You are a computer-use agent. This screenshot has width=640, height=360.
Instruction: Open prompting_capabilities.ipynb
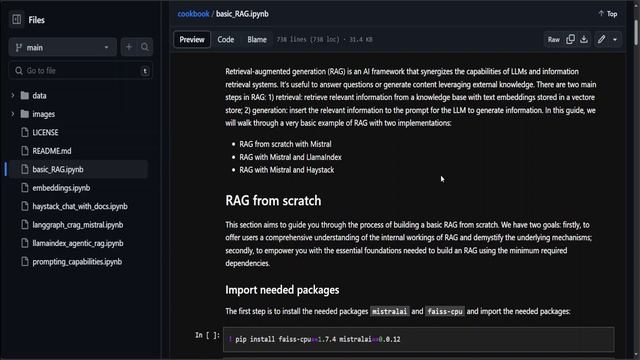coord(77,262)
